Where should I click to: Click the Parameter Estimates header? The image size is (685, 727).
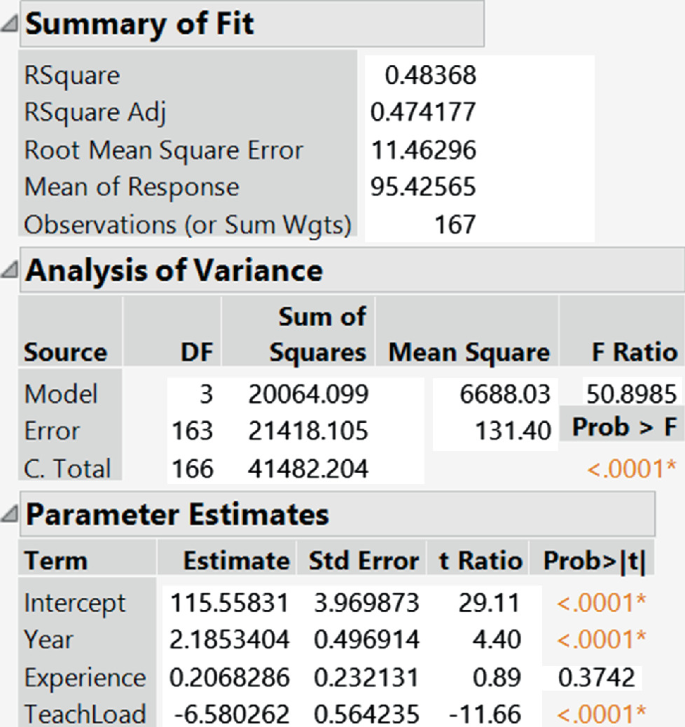tap(337, 514)
